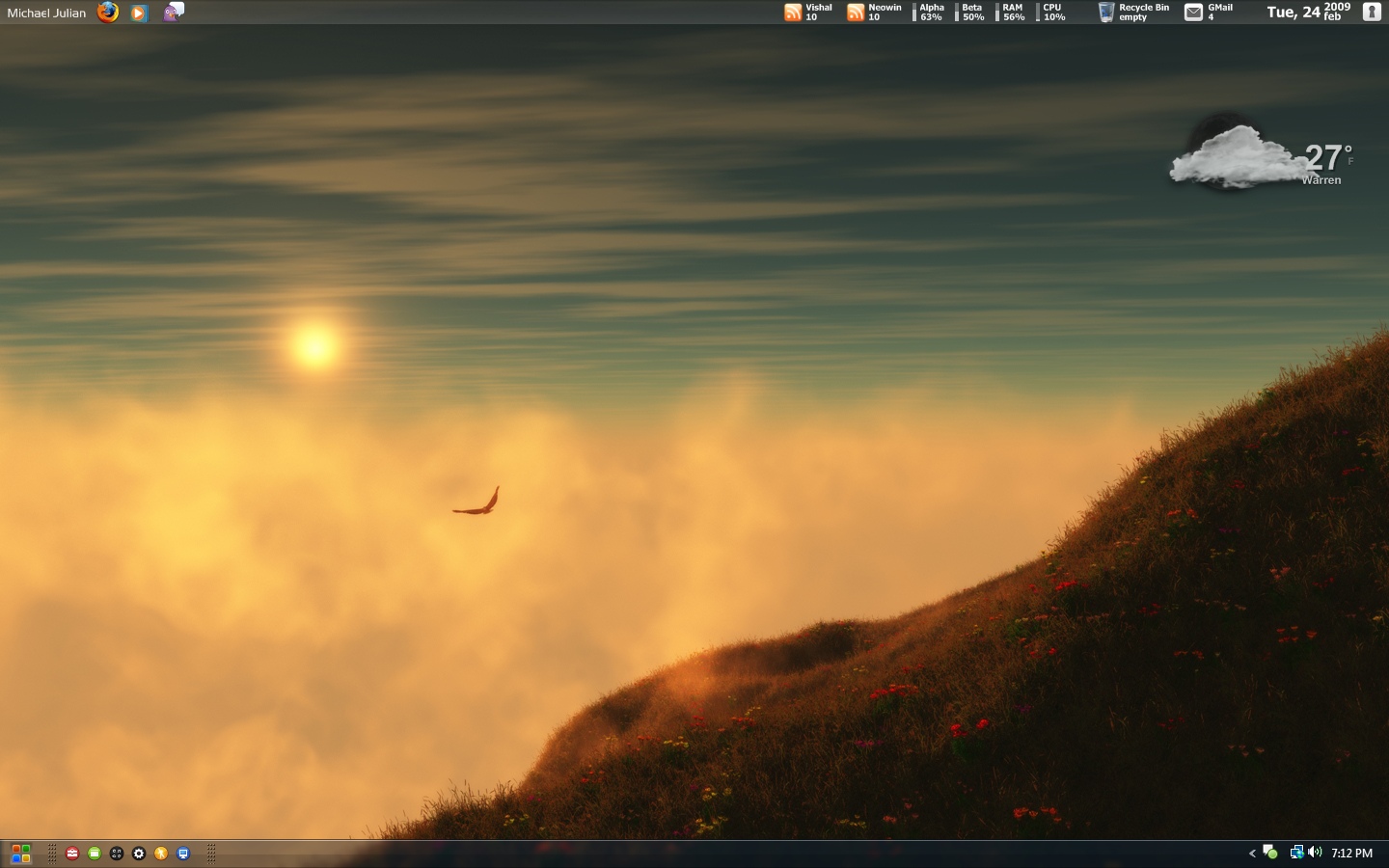Click the CPU 10% meter
The width and height of the screenshot is (1389, 868).
pos(1051,13)
